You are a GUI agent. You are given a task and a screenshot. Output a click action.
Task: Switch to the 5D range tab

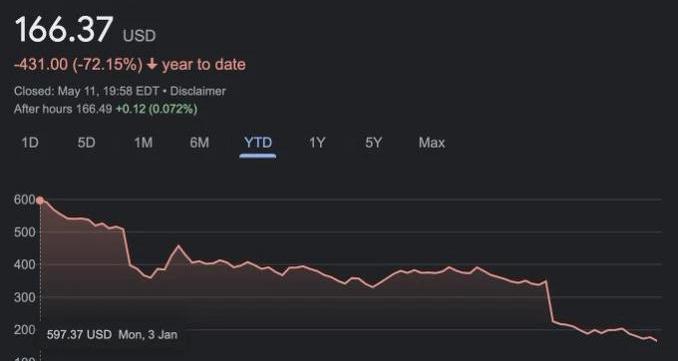[x=86, y=143]
